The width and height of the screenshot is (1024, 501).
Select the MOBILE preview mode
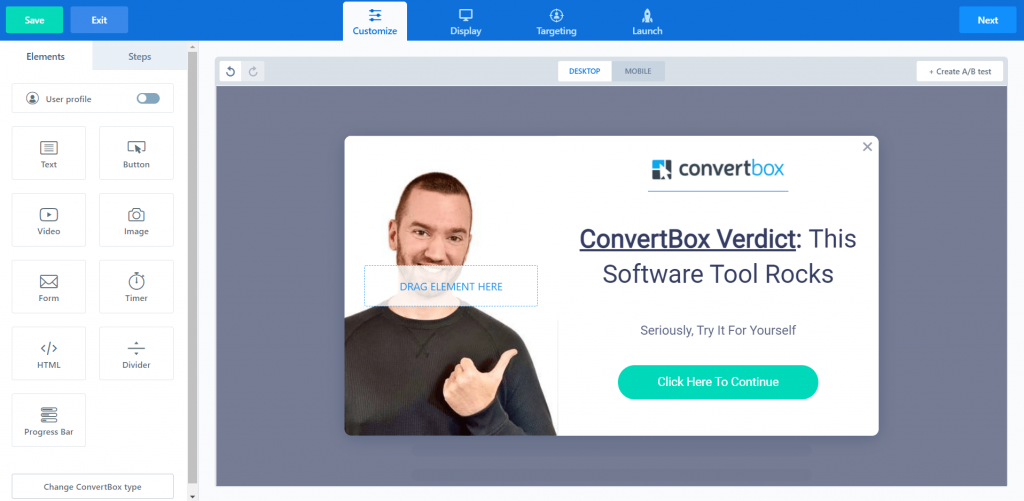click(638, 71)
